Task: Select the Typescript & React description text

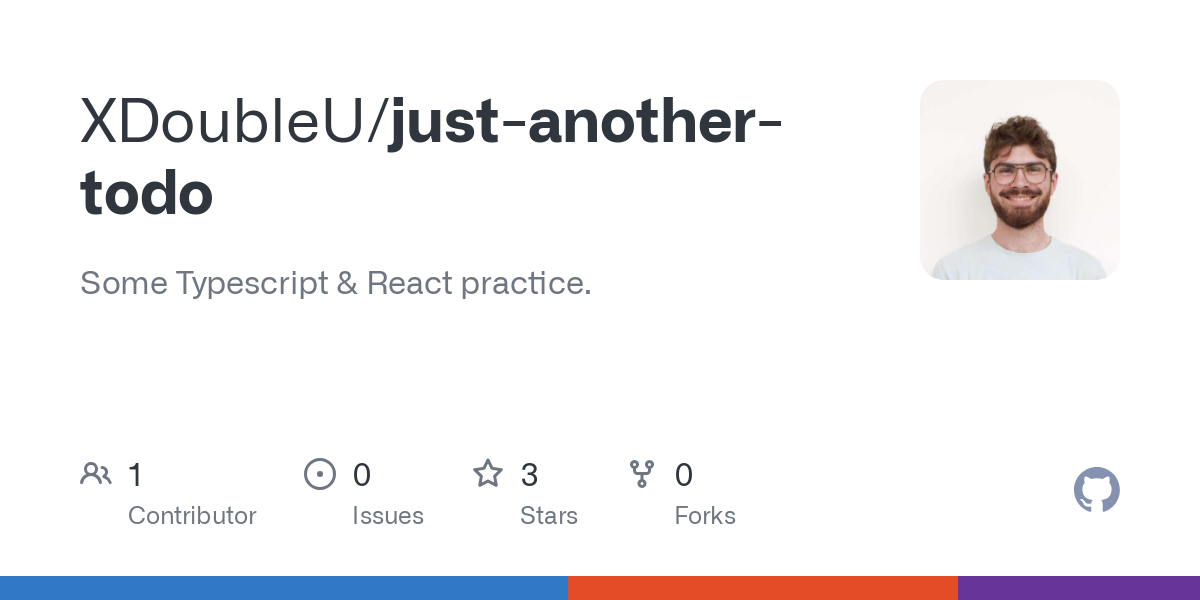Action: click(x=336, y=283)
